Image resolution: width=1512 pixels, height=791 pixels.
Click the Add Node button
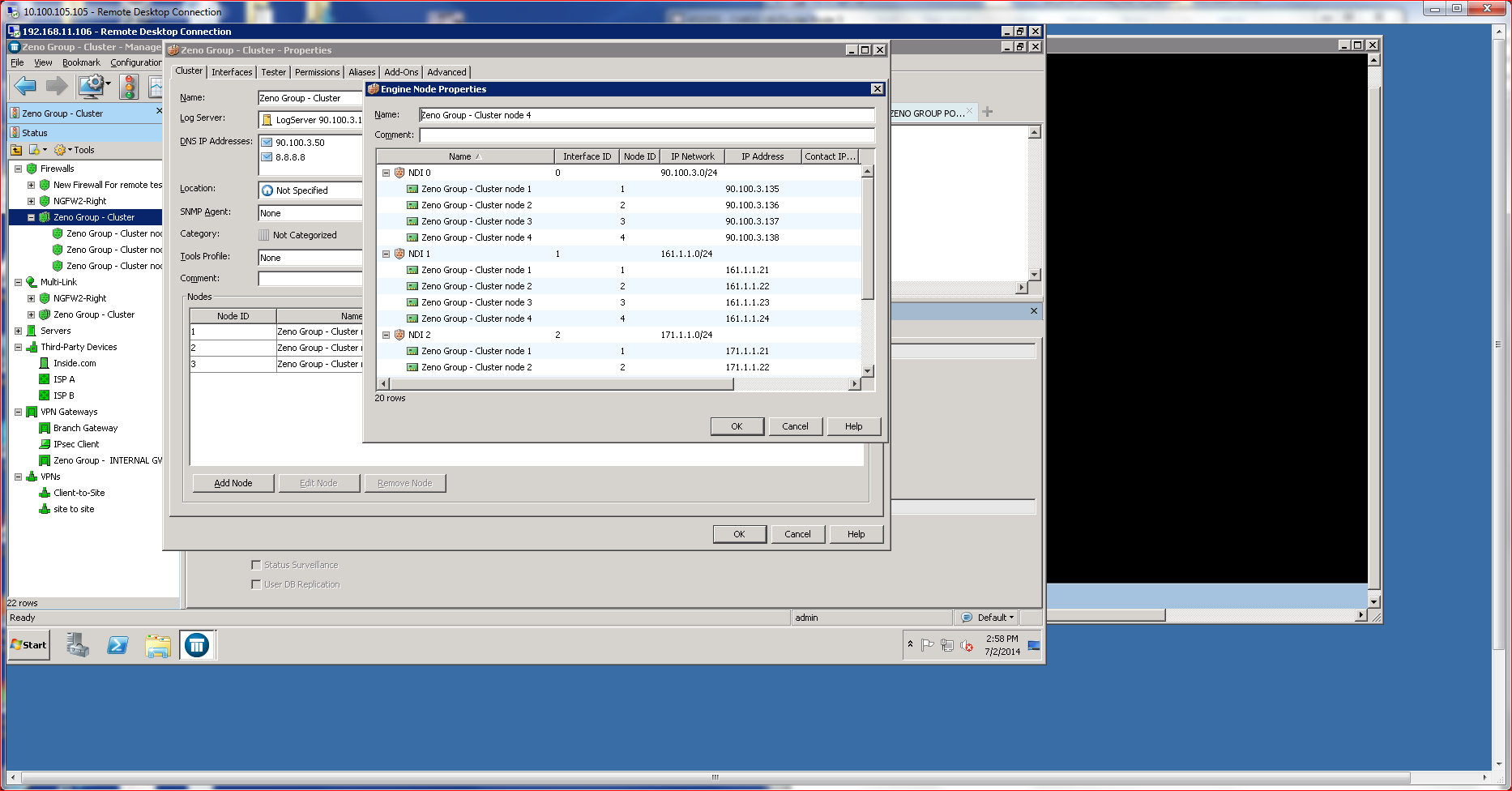click(233, 483)
